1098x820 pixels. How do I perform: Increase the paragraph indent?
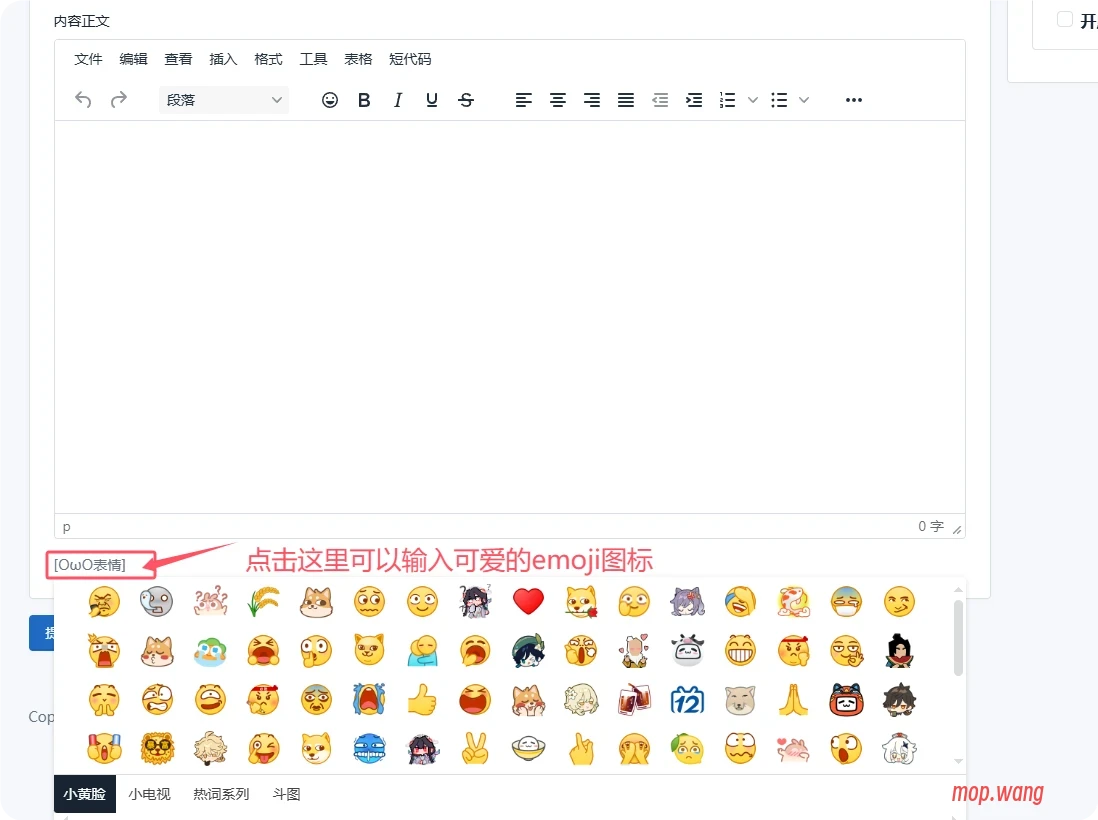694,99
